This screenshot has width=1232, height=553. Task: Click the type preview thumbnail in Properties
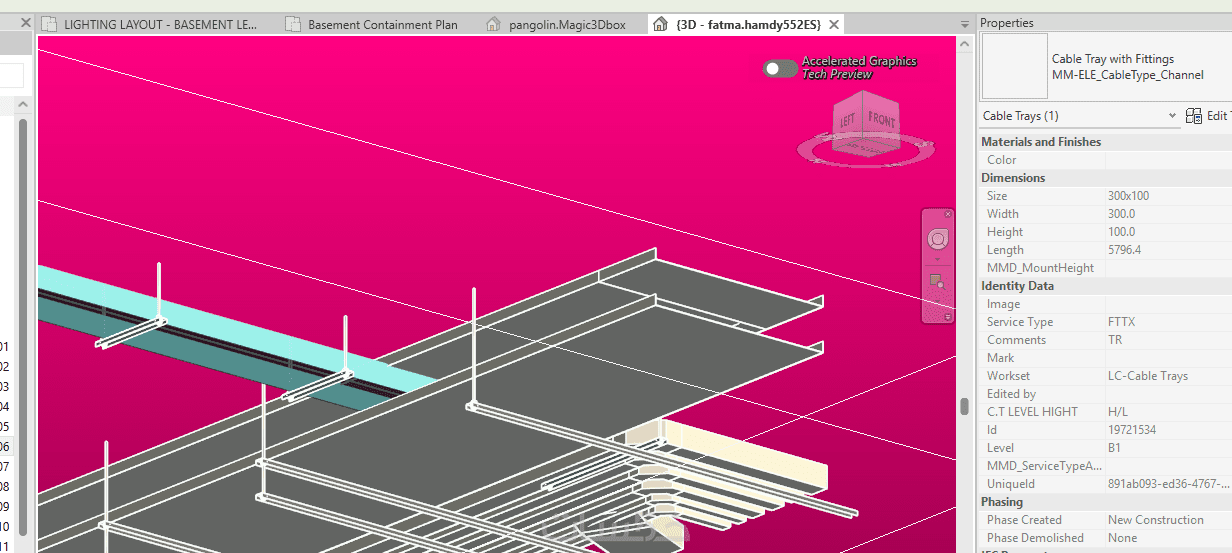[x=1014, y=67]
